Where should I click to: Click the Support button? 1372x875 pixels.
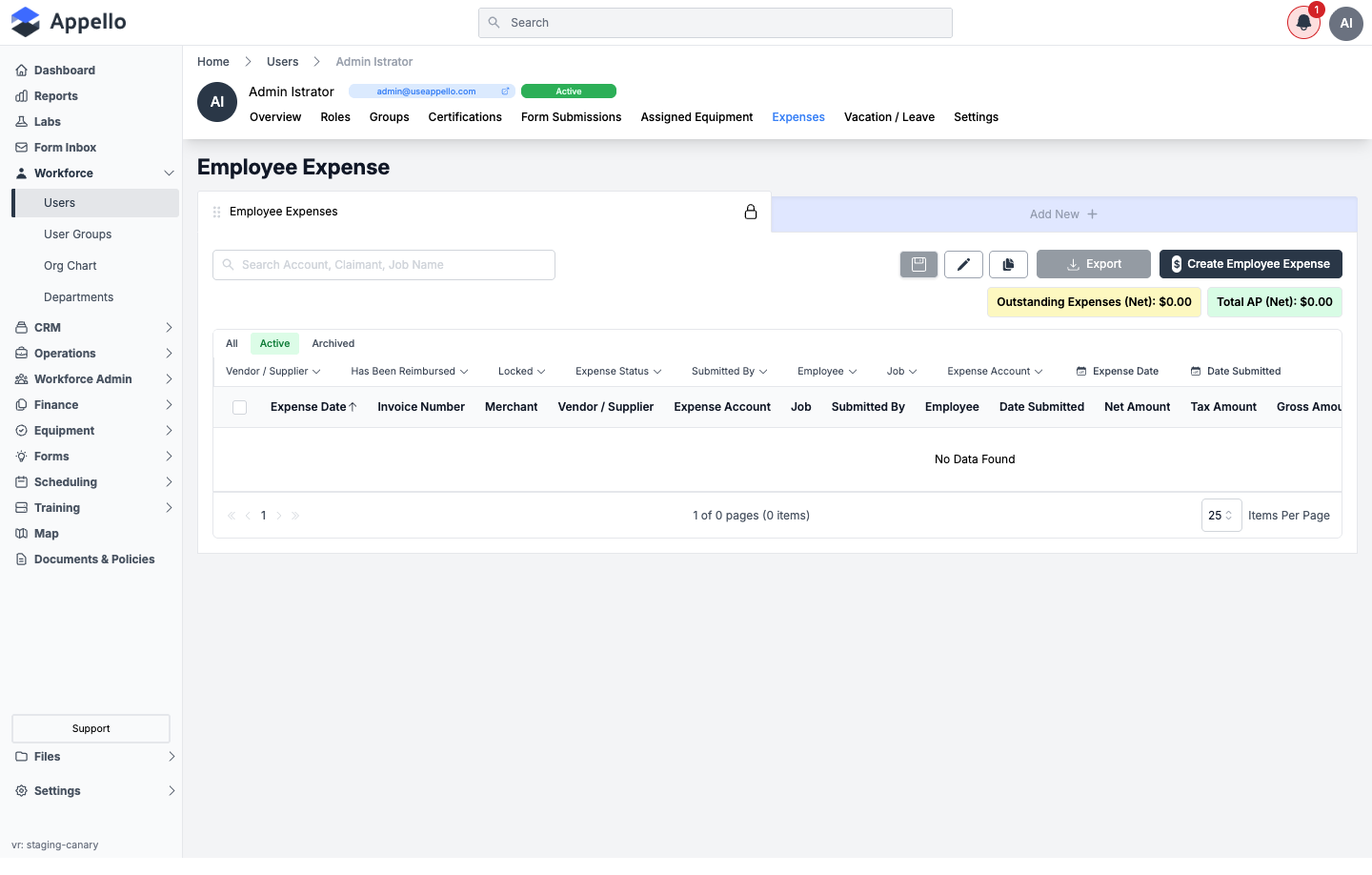(91, 728)
